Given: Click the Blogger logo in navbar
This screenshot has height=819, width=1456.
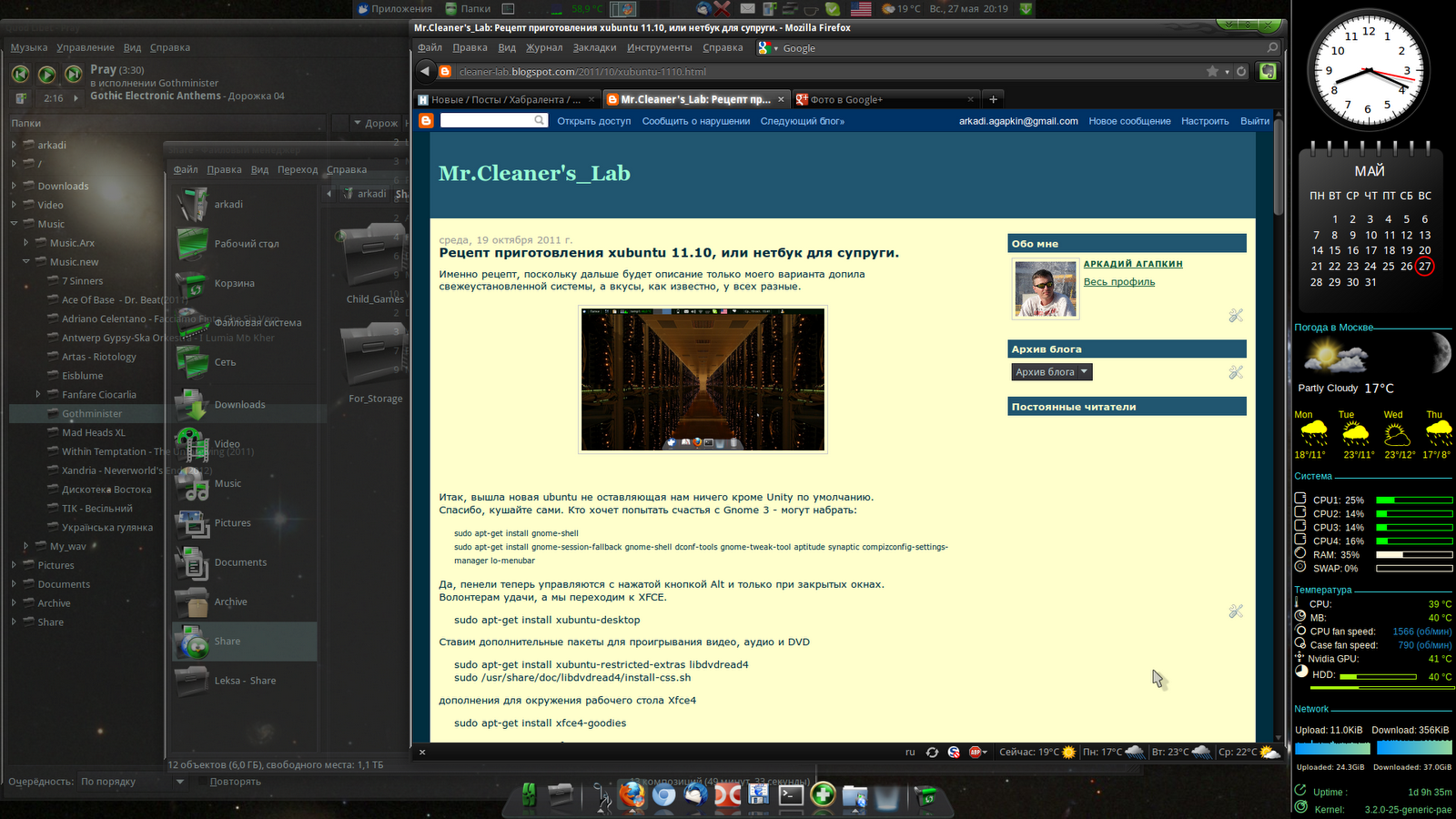Looking at the screenshot, I should click(x=426, y=121).
